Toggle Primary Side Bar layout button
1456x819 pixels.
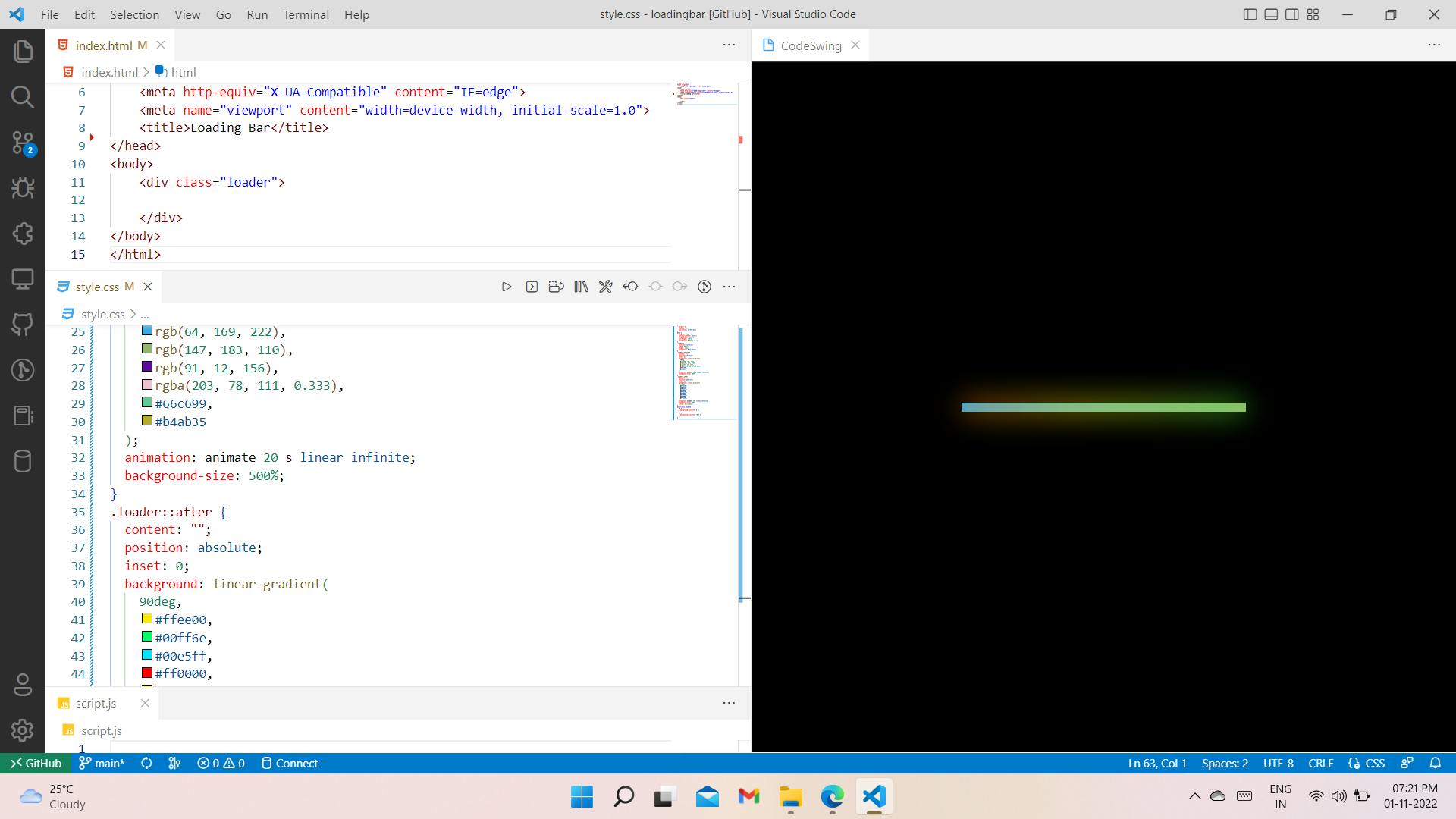coord(1250,14)
